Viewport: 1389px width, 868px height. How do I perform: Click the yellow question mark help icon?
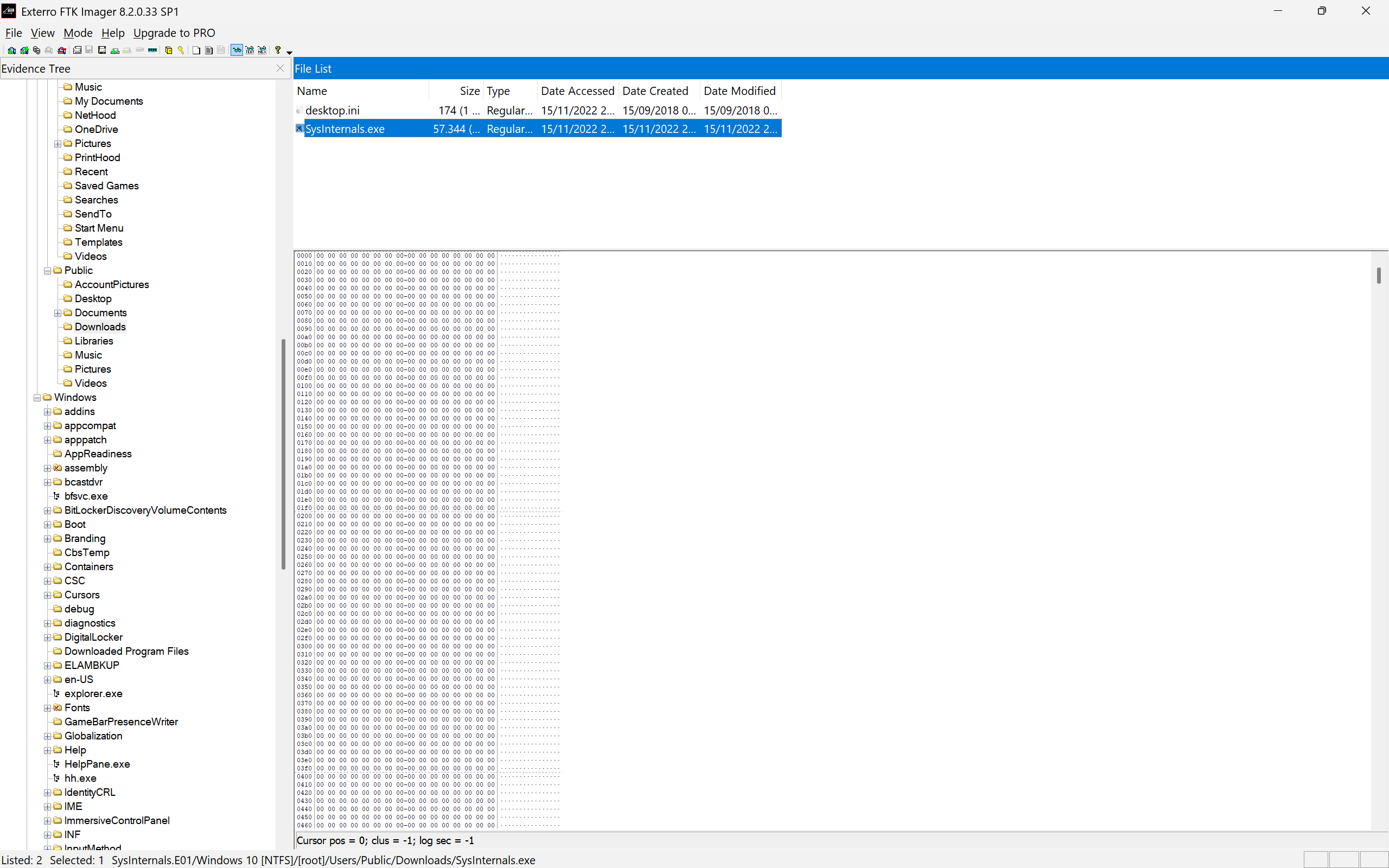[278, 50]
